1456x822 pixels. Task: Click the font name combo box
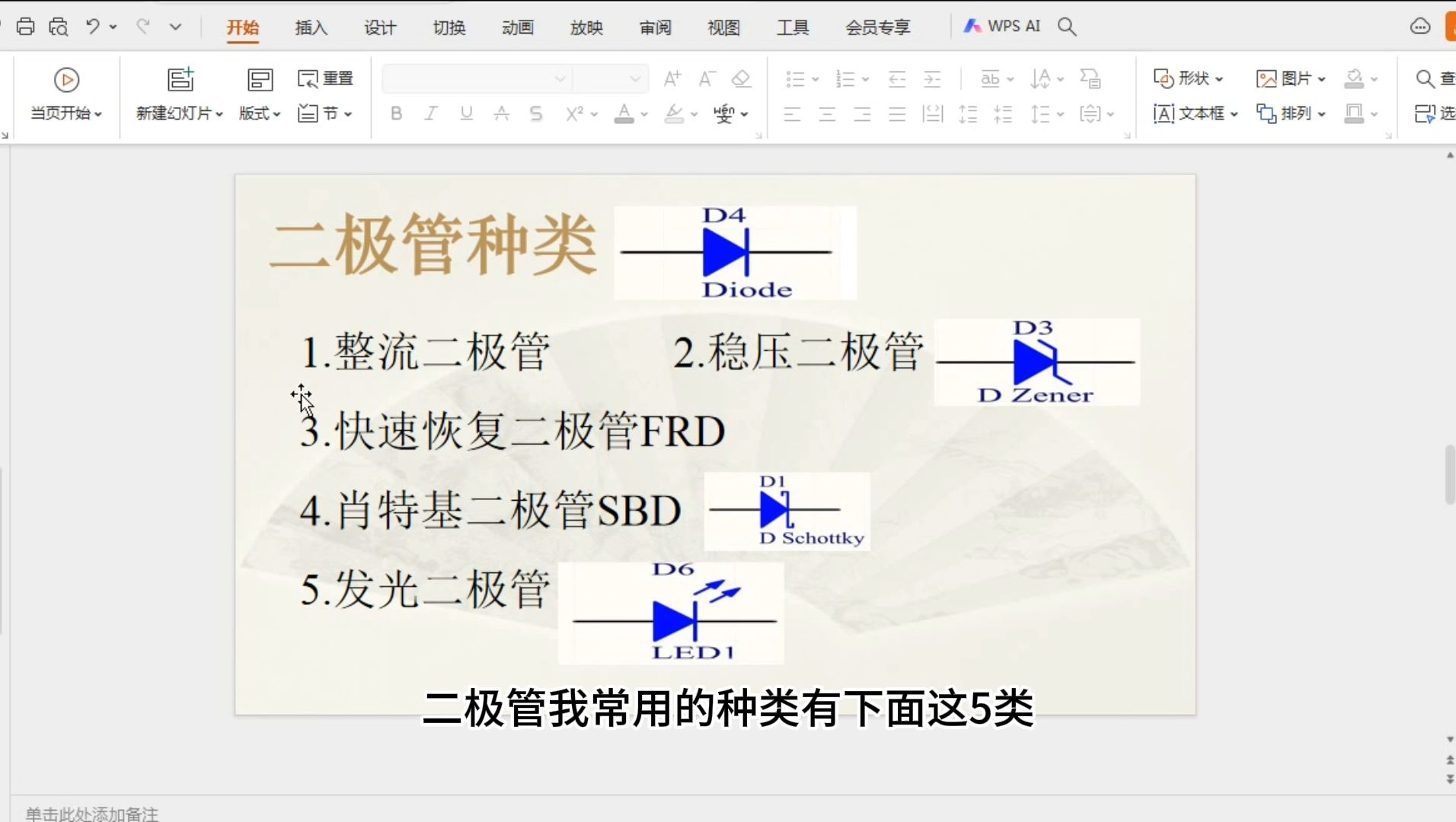pos(477,78)
